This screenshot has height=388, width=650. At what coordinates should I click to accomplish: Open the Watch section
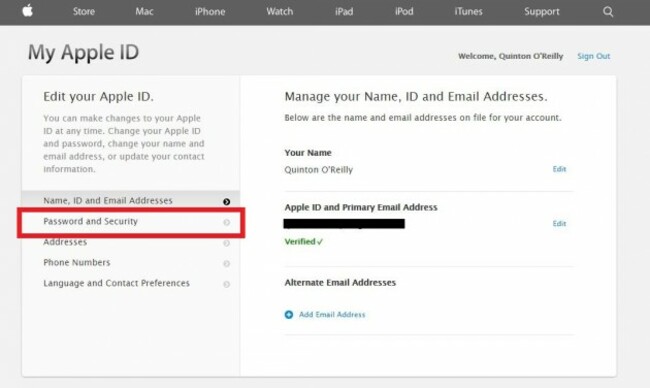pos(279,12)
